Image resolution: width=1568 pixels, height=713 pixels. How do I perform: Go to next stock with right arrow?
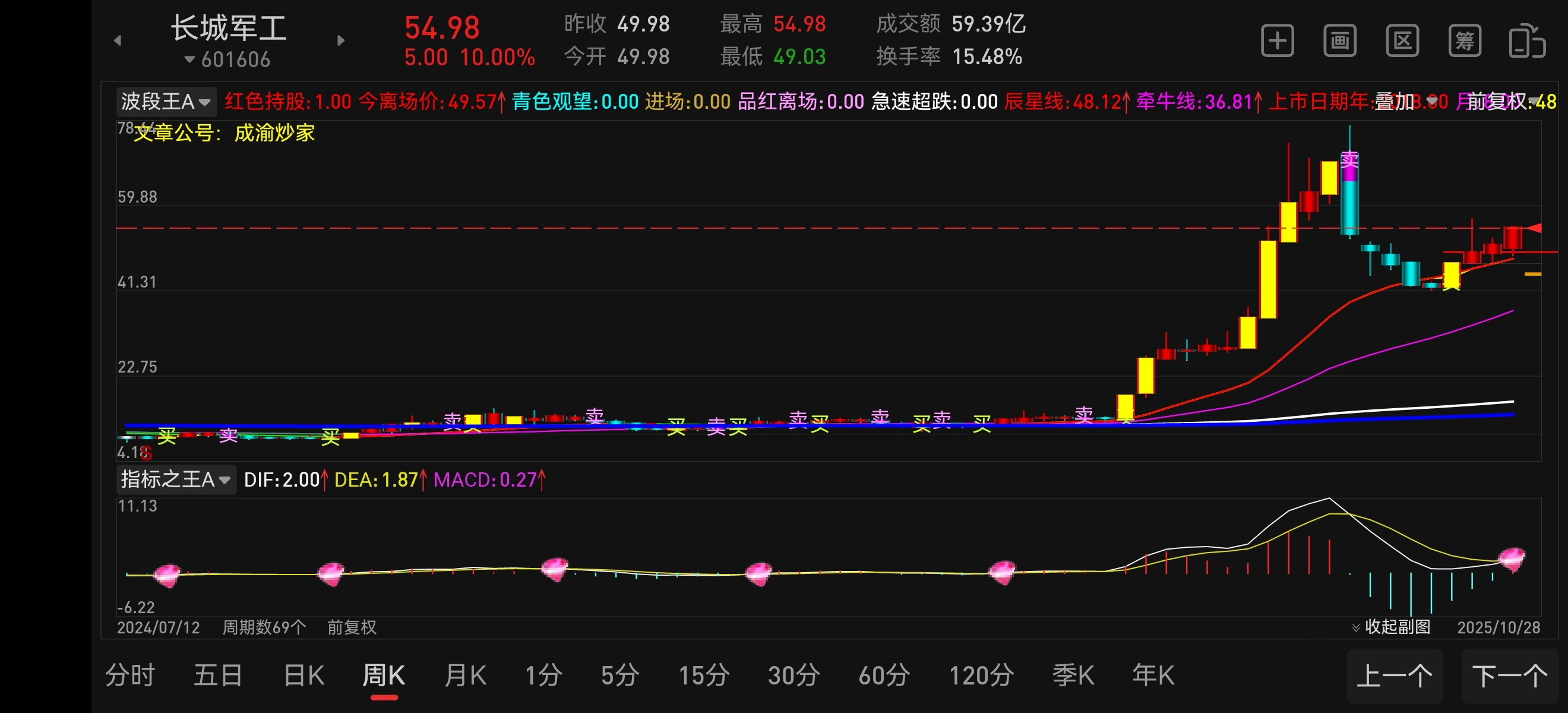pyautogui.click(x=341, y=41)
